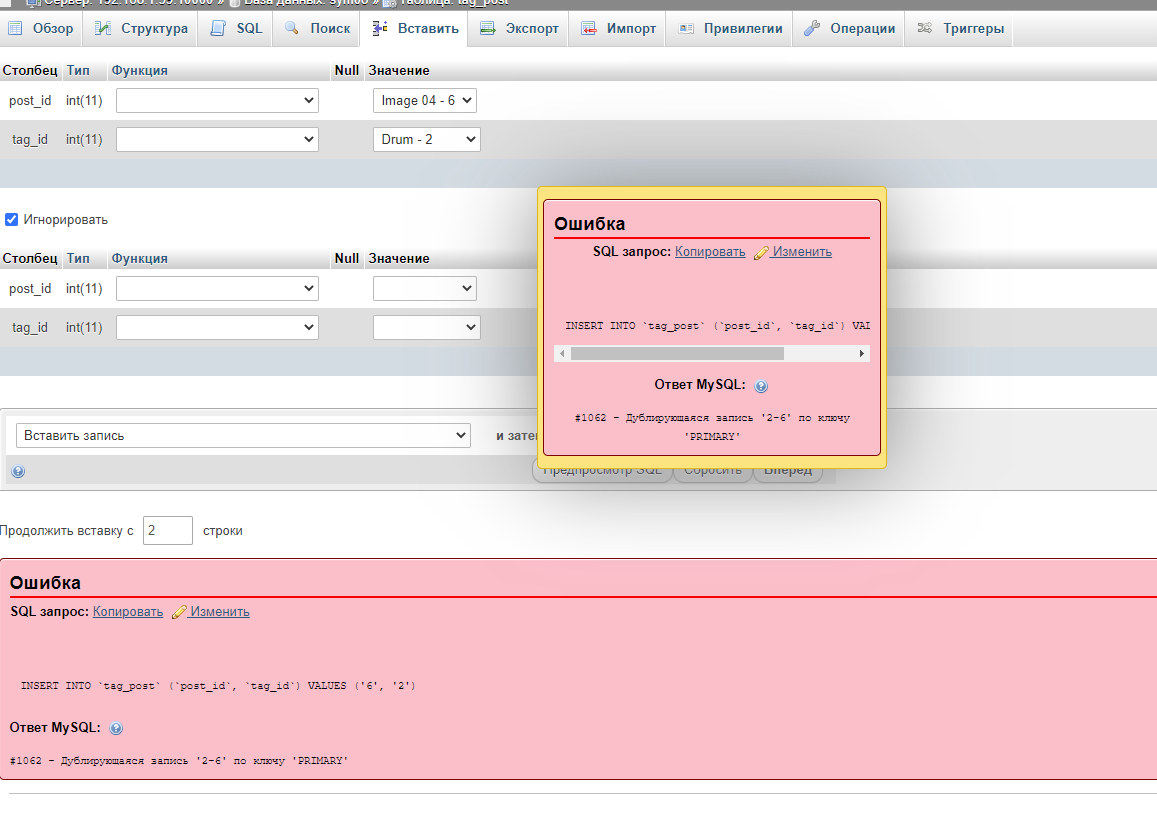Open function dropdown for post_id above Игнорировать
The width and height of the screenshot is (1157, 832).
tap(218, 101)
